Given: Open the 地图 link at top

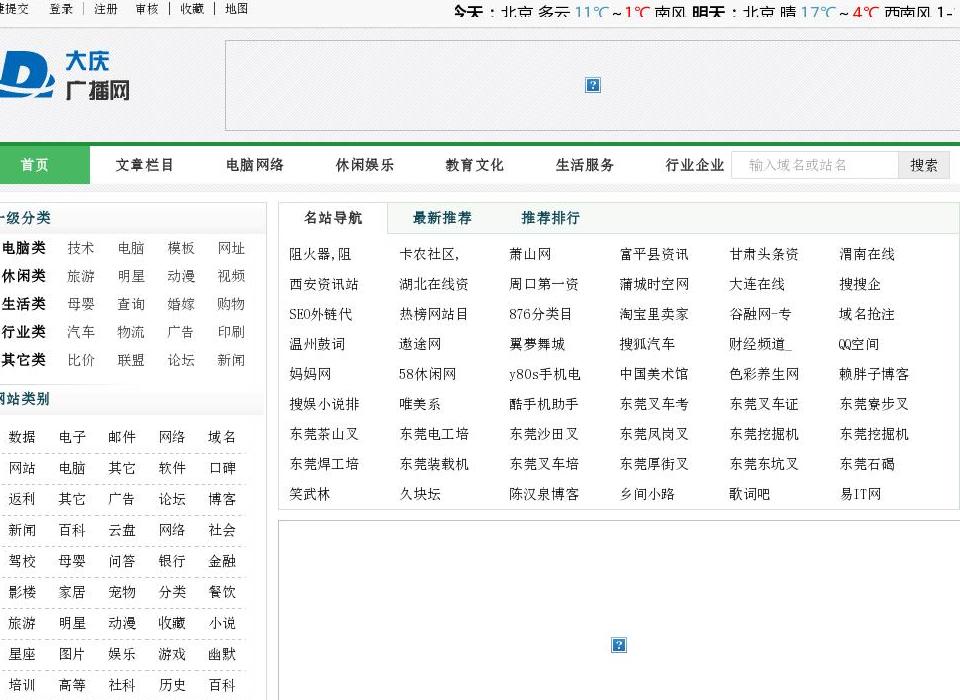Looking at the screenshot, I should tap(236, 9).
